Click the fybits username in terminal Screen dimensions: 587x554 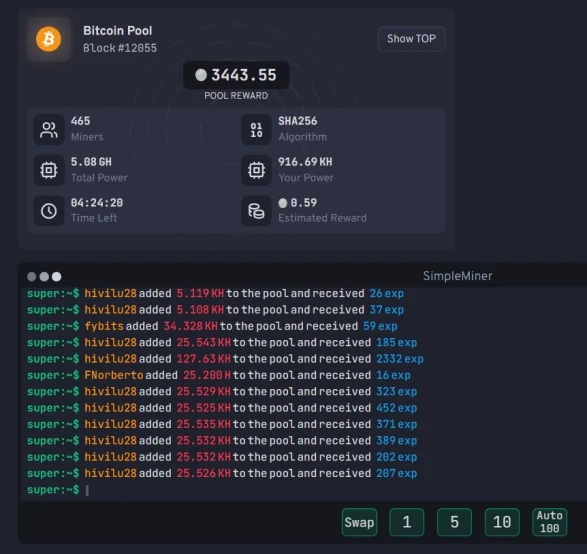[x=104, y=326]
